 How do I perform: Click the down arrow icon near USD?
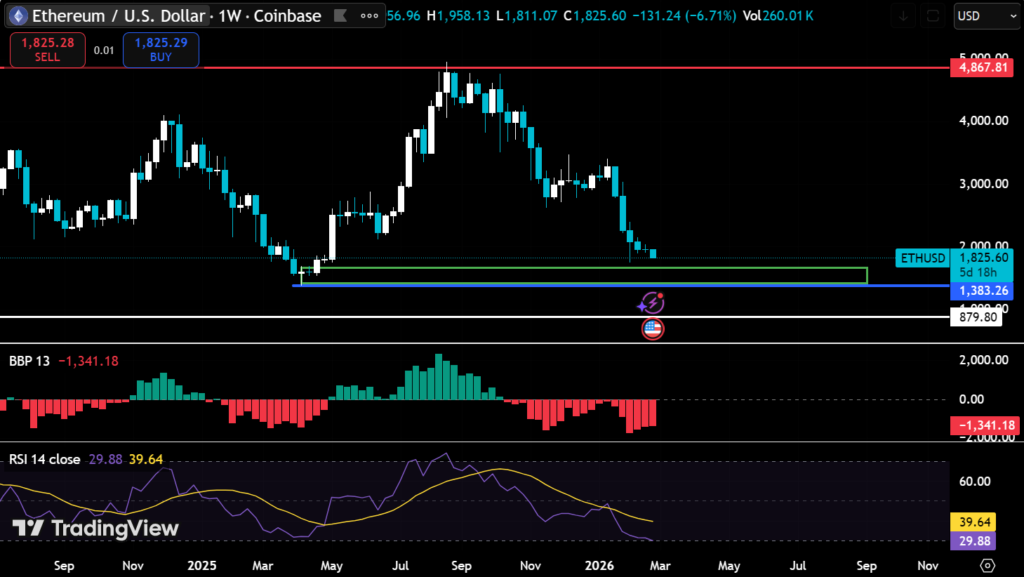pos(904,16)
